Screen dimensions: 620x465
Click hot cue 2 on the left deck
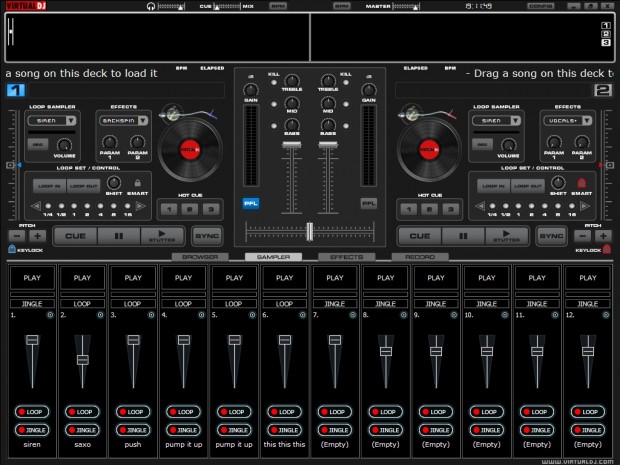coord(190,209)
